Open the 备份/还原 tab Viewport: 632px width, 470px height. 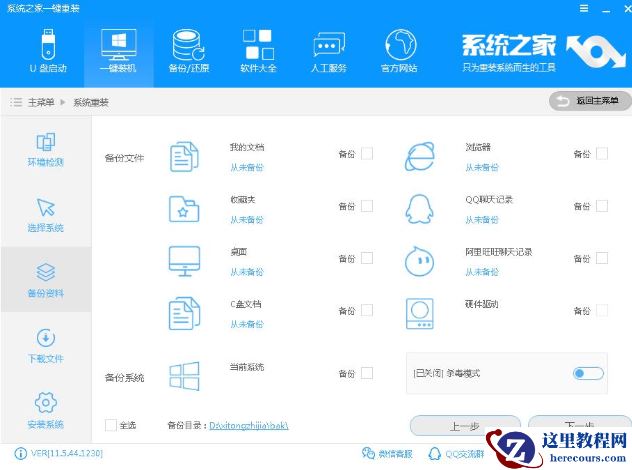189,51
